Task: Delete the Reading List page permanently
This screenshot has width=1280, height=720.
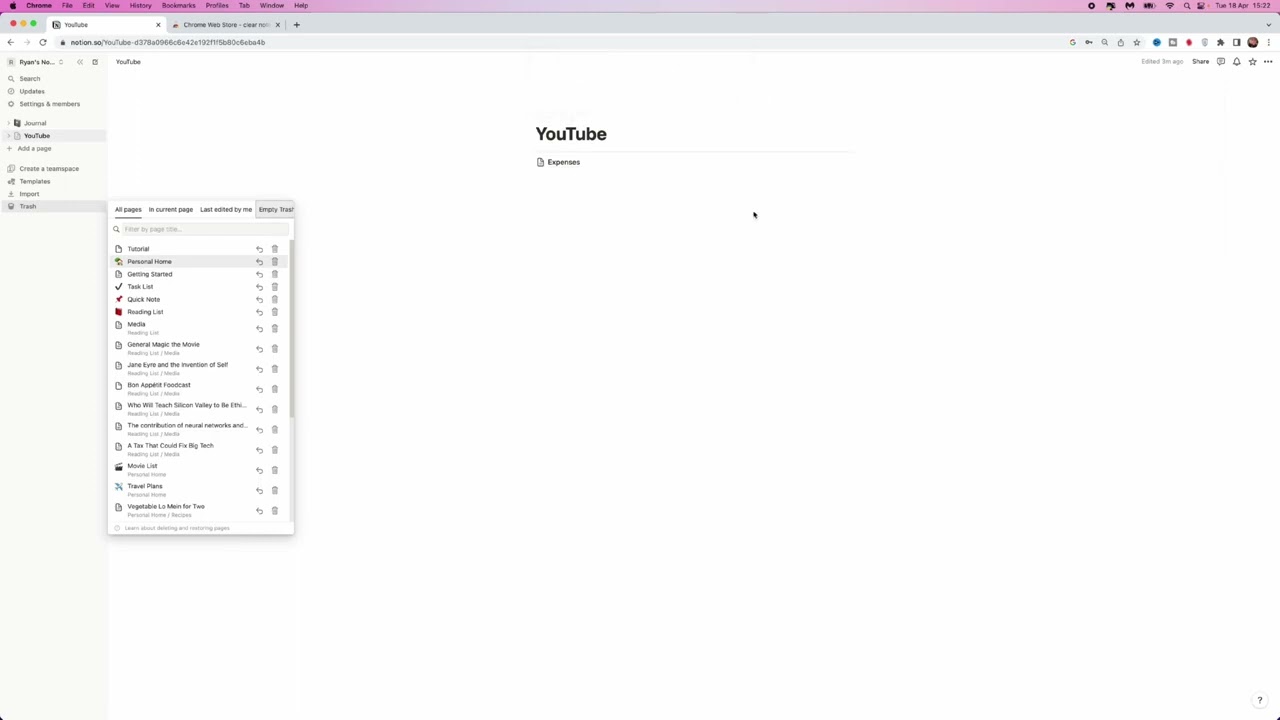Action: pyautogui.click(x=275, y=312)
